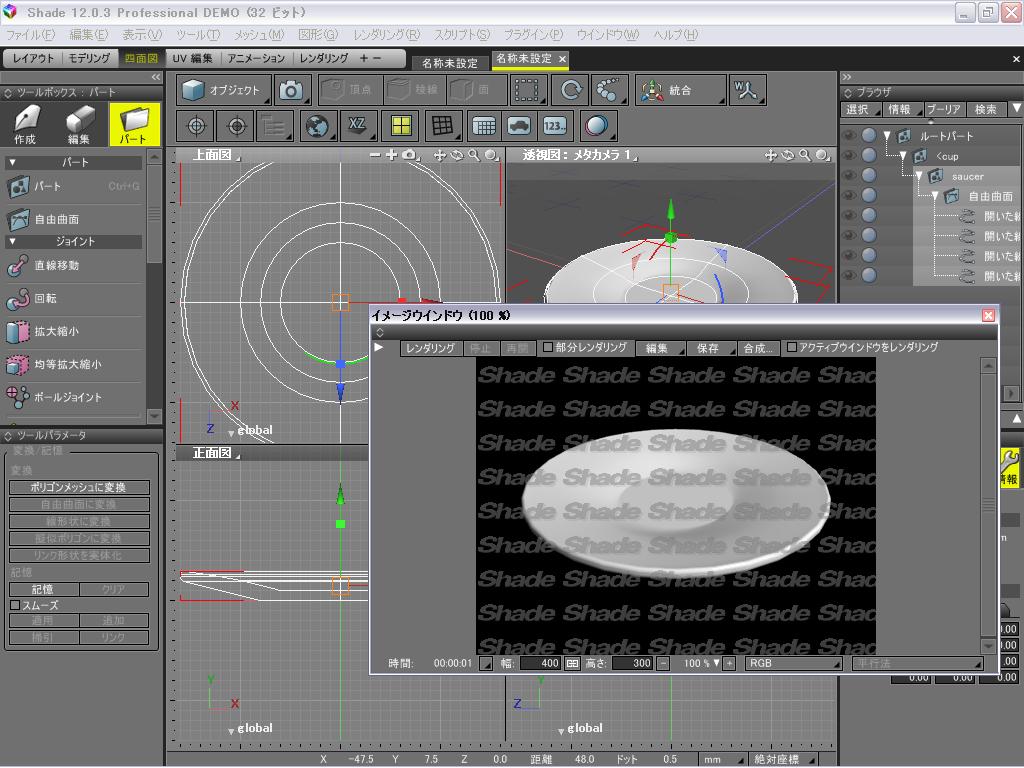Toggle the スムーズ checkbox
Screen dimensions: 1024x768
coord(15,605)
